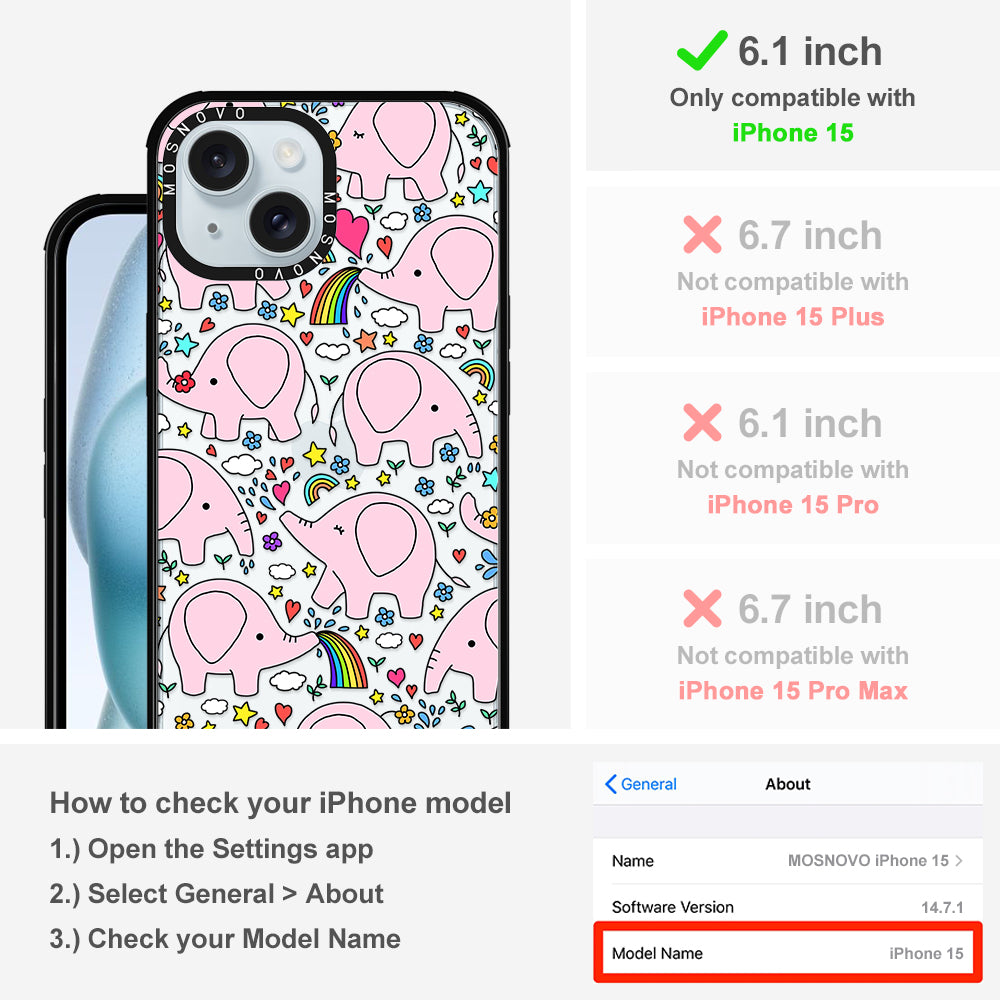Click the About title in settings header
Image resolution: width=1000 pixels, height=1000 pixels.
[x=788, y=784]
